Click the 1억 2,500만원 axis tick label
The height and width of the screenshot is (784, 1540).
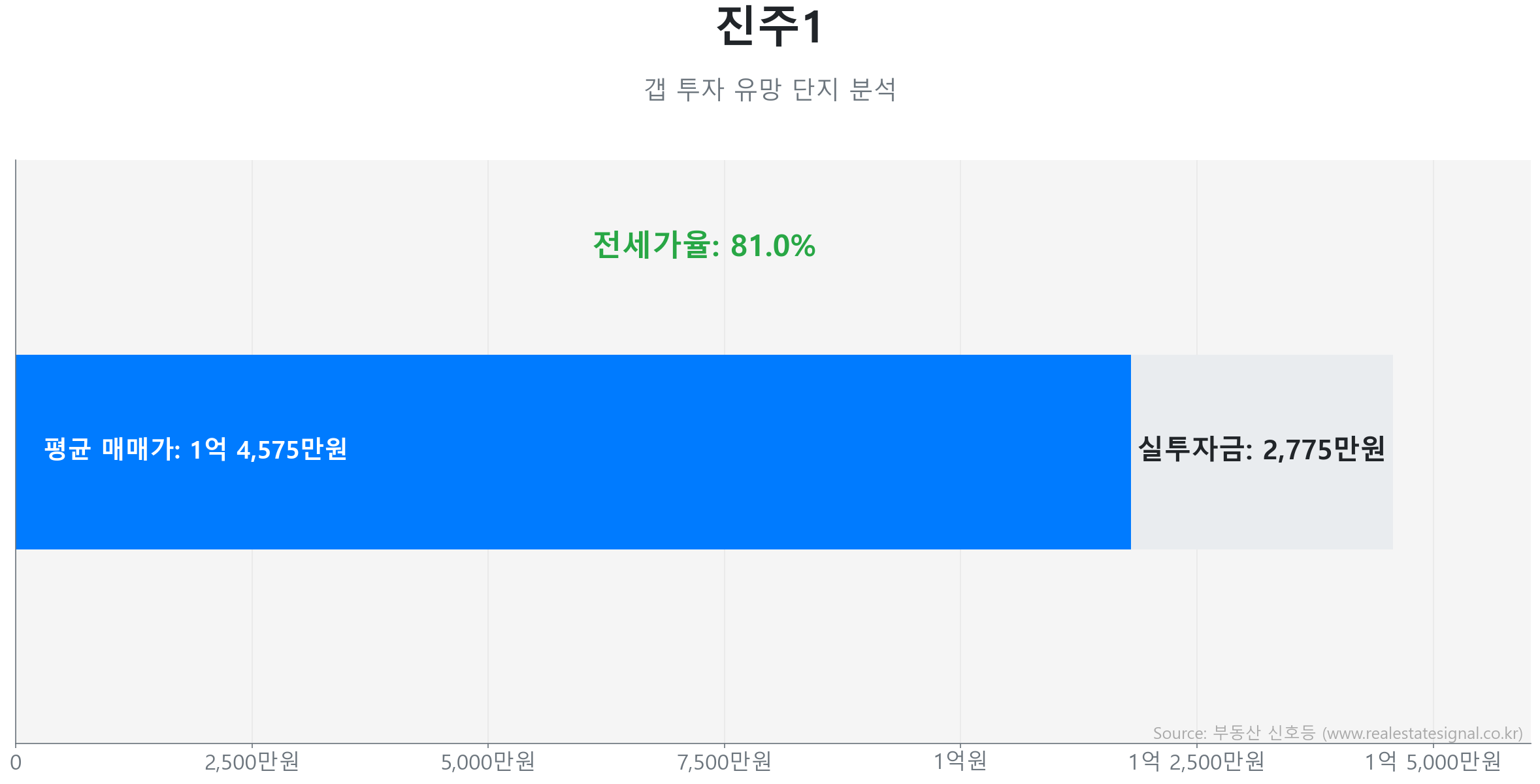coord(1196,762)
